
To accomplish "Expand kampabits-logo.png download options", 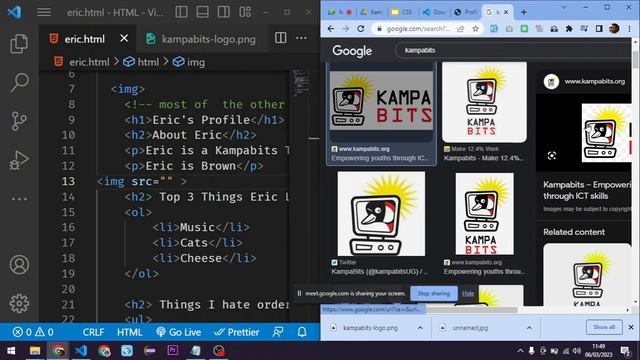I will [420, 328].
